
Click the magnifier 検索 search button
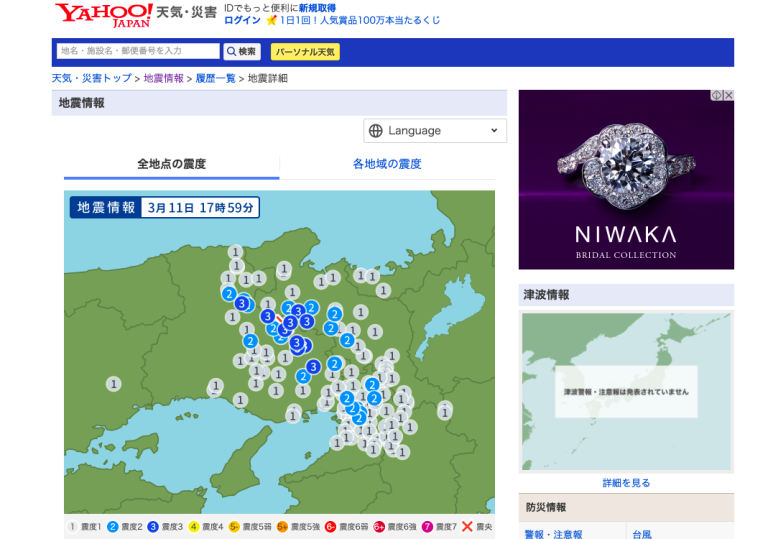click(242, 51)
